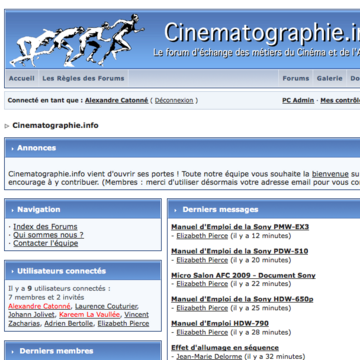Click the running figures site logo
360x360 pixels.
coord(77,40)
